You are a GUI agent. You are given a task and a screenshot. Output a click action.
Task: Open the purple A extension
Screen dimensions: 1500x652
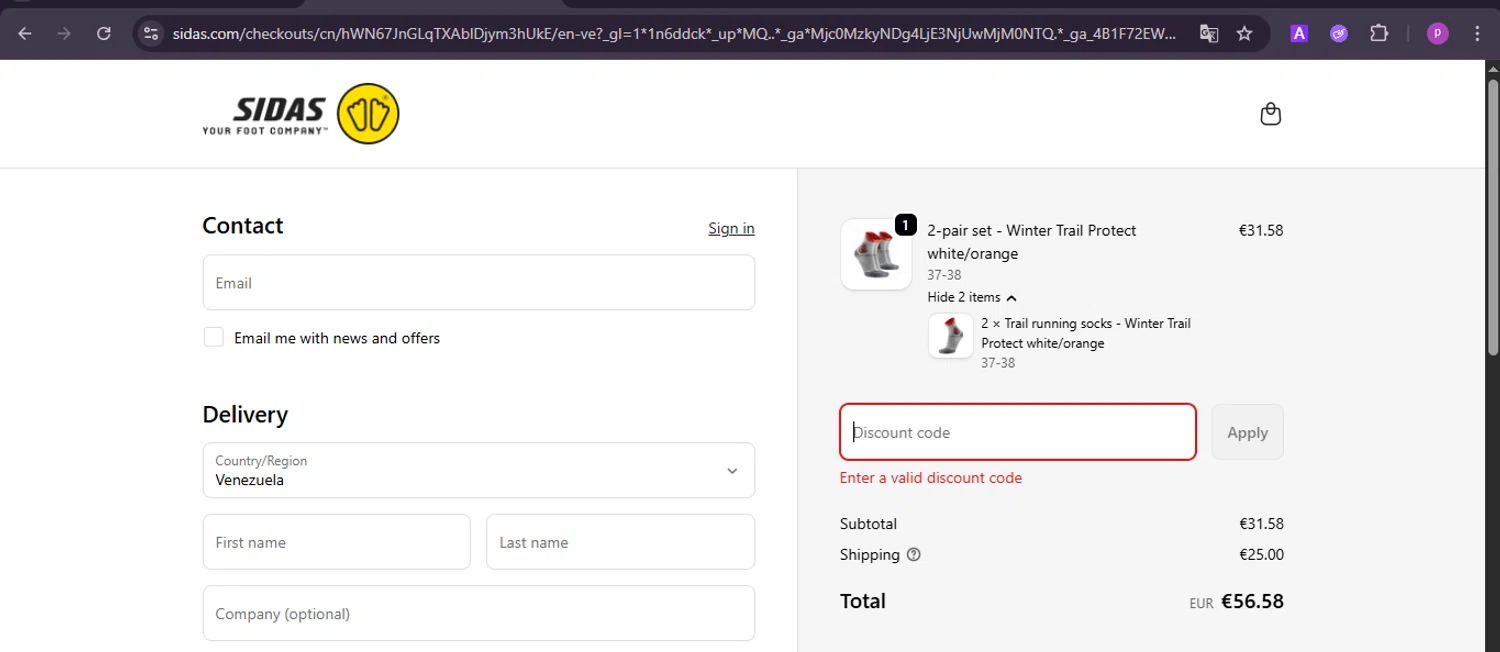point(1299,34)
